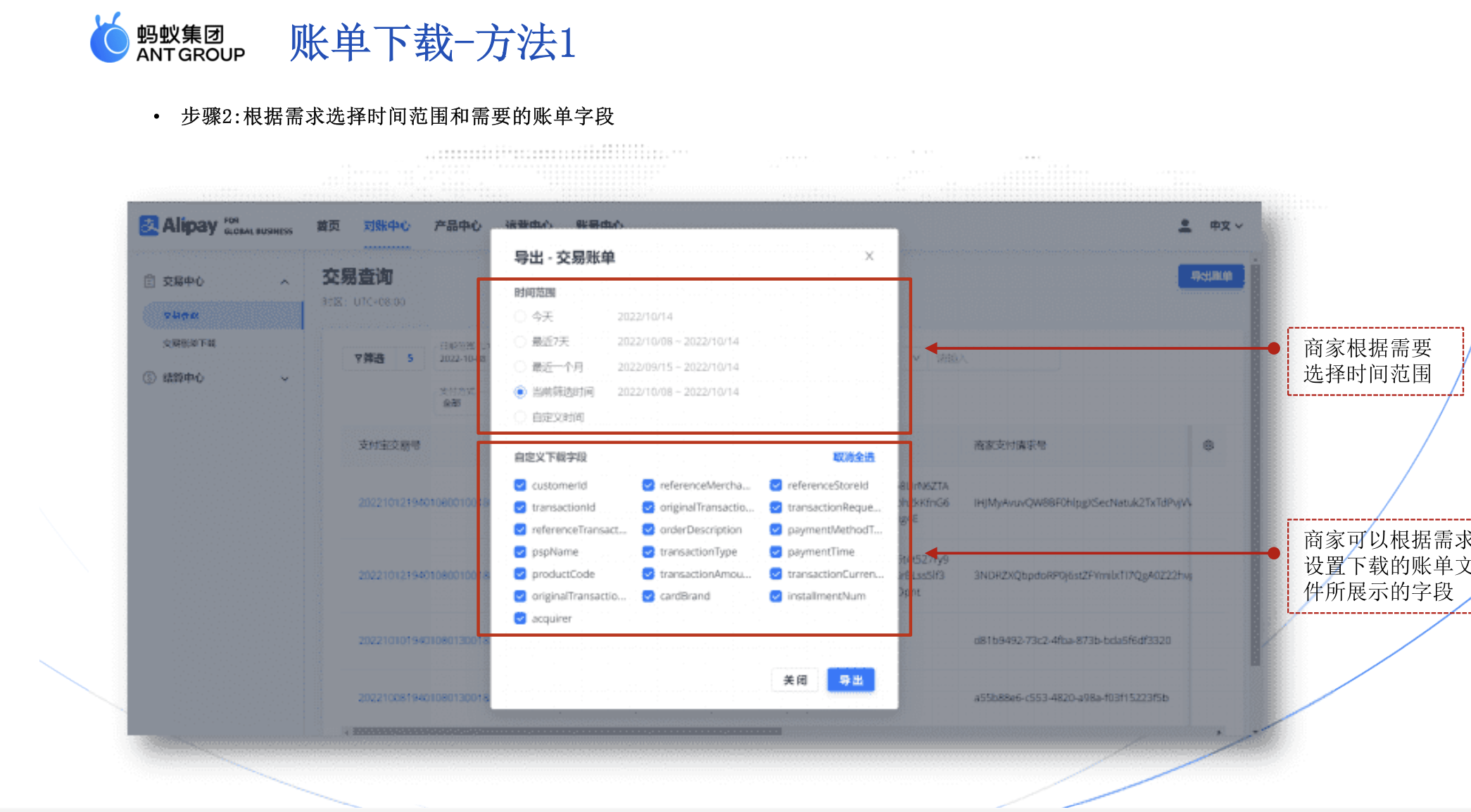
Task: Collapse the 交易中心 sidebar section
Action: pyautogui.click(x=284, y=281)
